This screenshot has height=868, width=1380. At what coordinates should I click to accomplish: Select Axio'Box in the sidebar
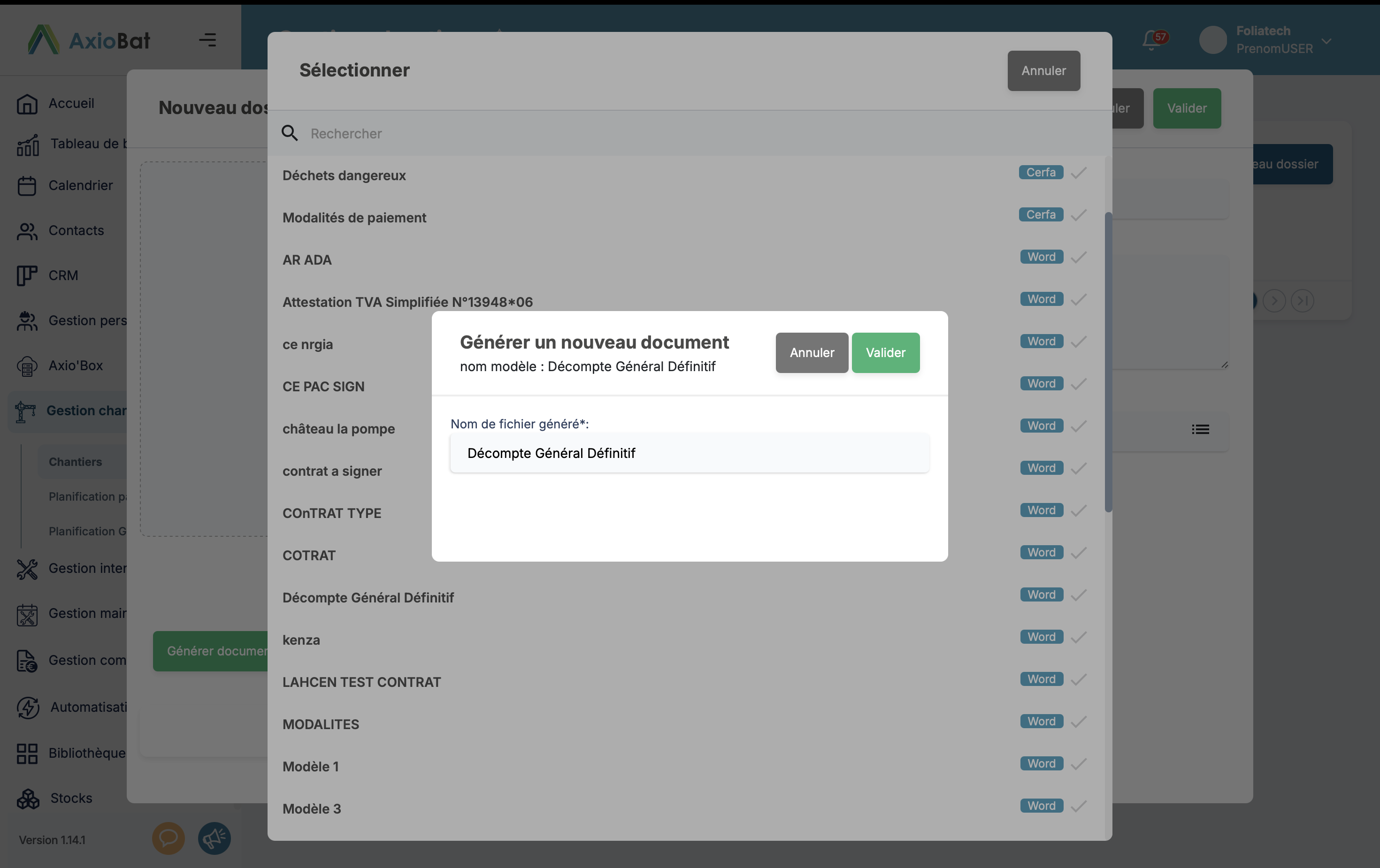[x=75, y=365]
